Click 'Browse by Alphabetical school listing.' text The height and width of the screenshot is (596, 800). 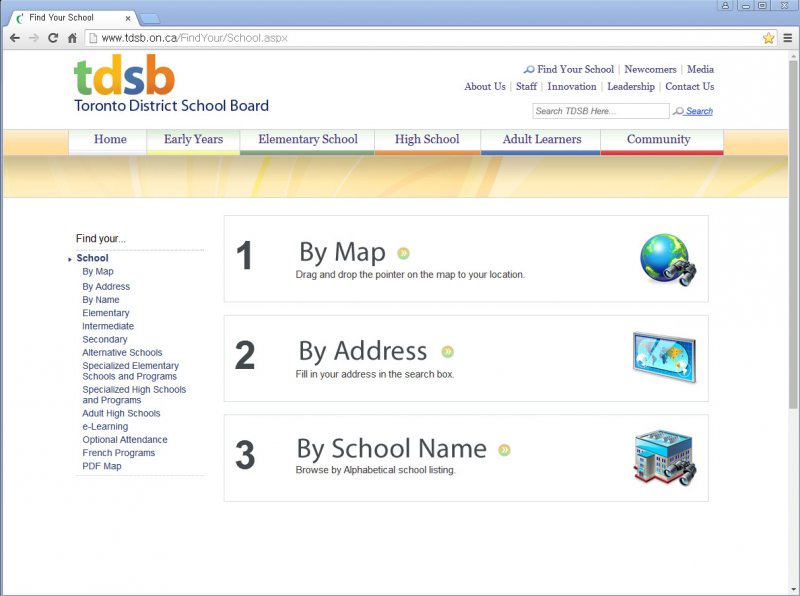[376, 470]
